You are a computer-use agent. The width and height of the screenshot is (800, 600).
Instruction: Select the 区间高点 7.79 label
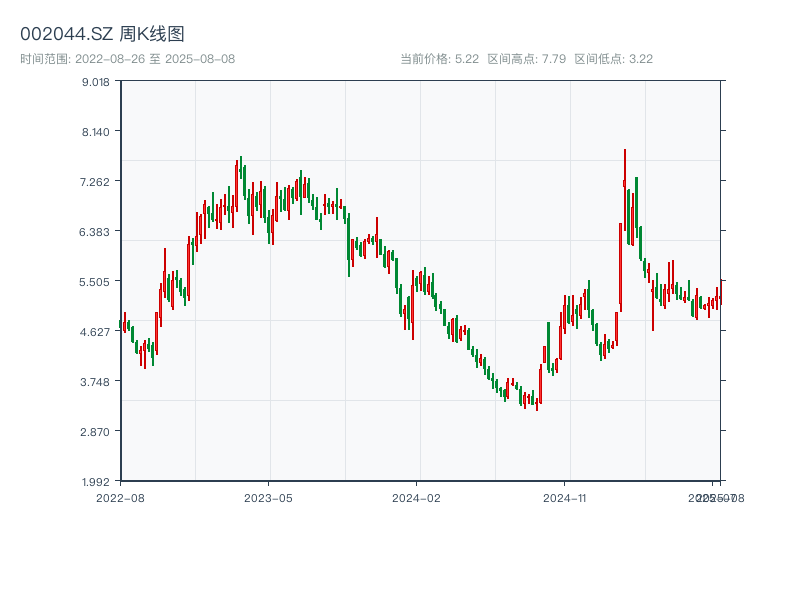pos(526,59)
